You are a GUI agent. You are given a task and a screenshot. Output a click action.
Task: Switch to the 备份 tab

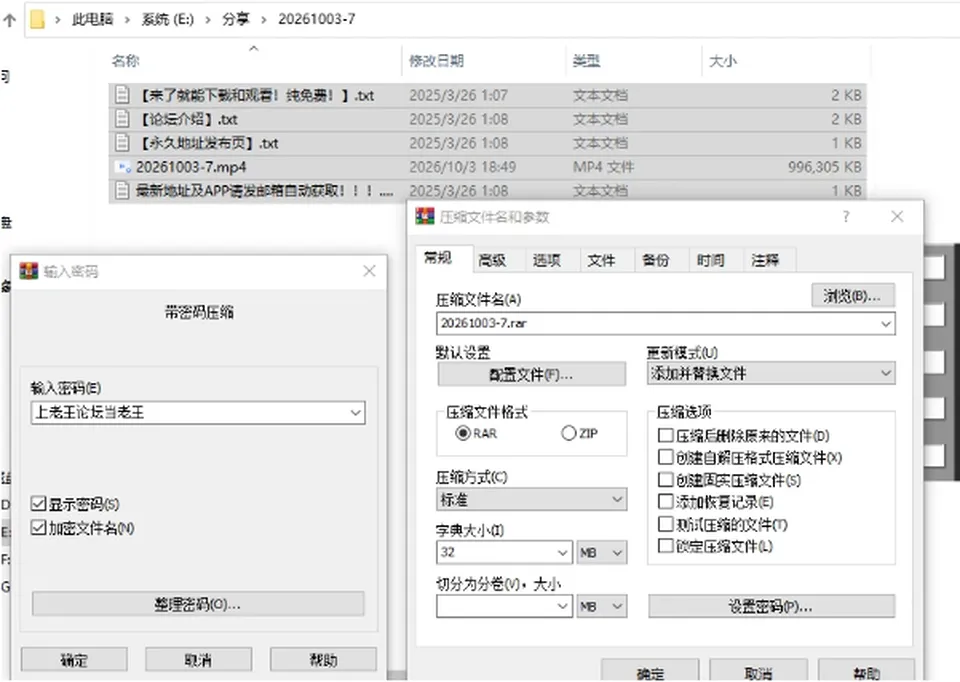click(x=656, y=261)
